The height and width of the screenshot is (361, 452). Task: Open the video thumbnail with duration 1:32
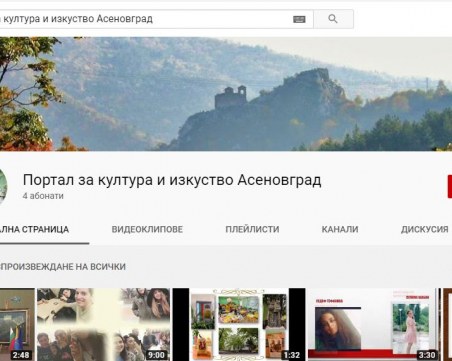[239, 324]
